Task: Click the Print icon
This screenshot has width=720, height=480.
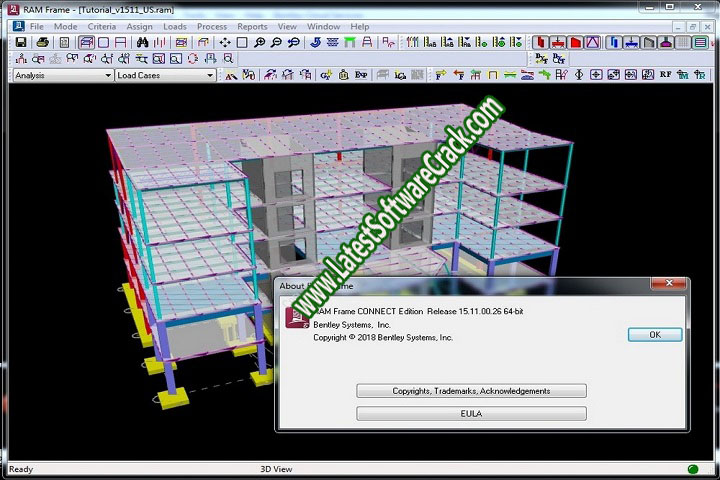Action: tap(43, 43)
